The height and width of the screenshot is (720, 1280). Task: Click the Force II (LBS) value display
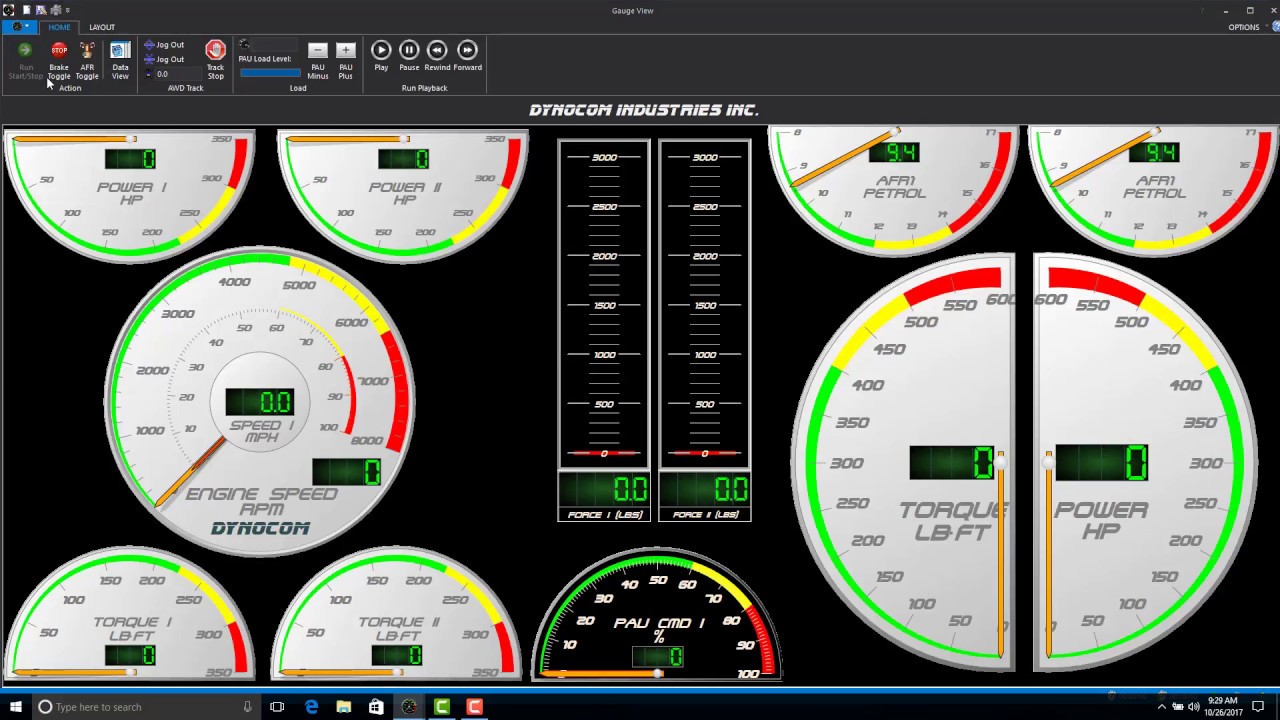[704, 489]
